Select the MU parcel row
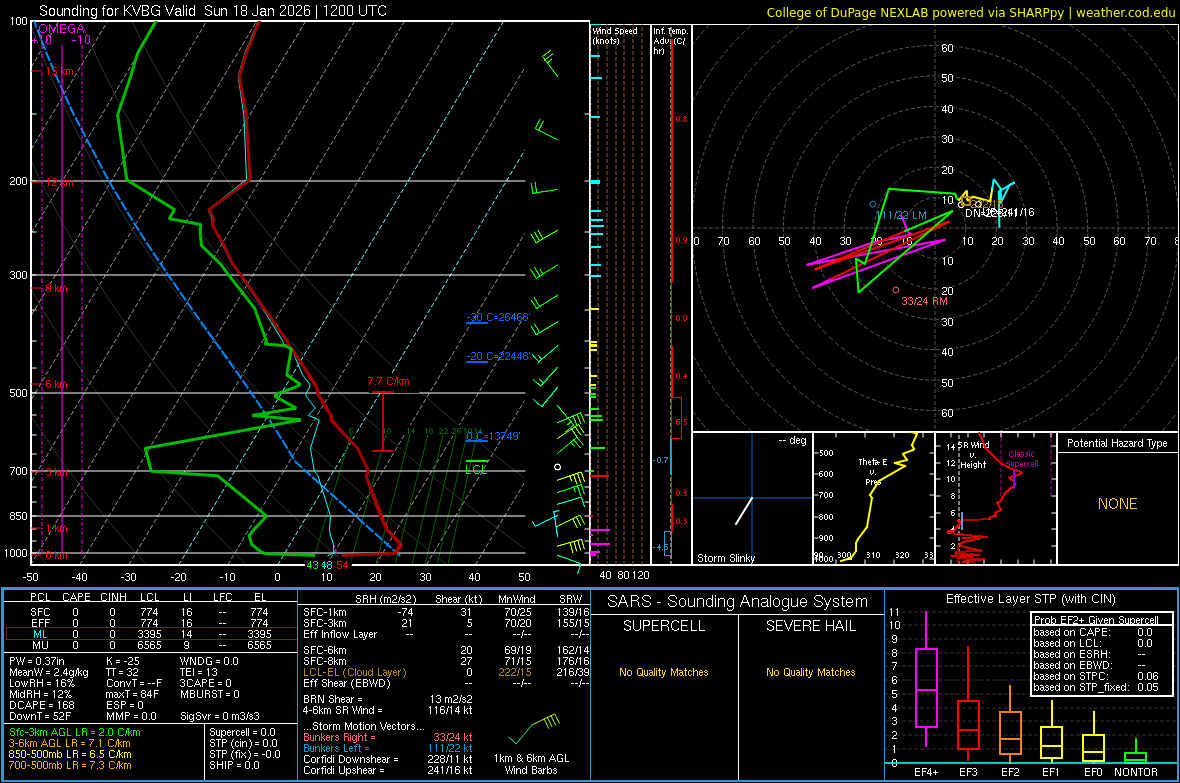1180x783 pixels. point(149,645)
